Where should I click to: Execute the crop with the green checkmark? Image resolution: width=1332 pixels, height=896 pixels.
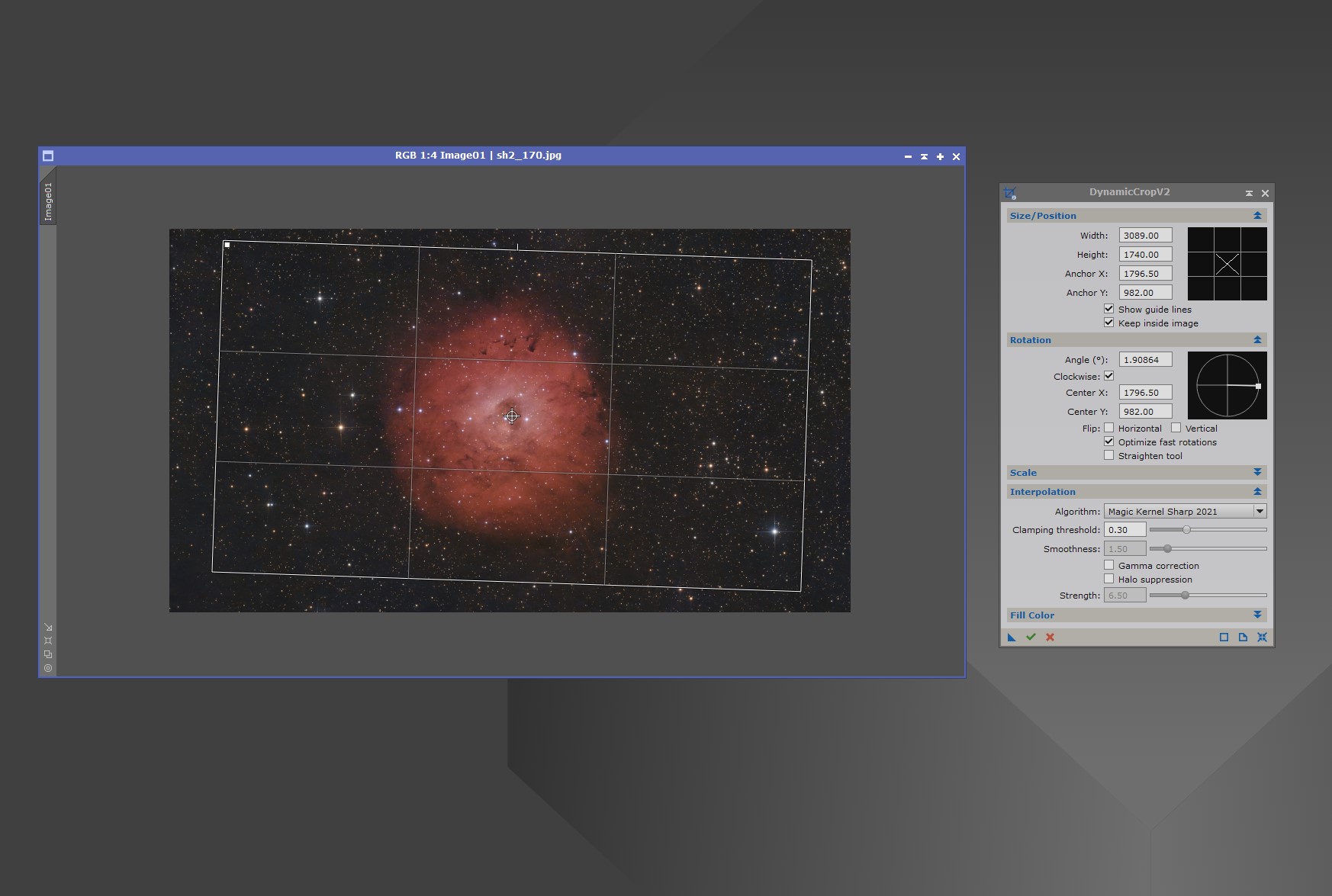pyautogui.click(x=1031, y=637)
